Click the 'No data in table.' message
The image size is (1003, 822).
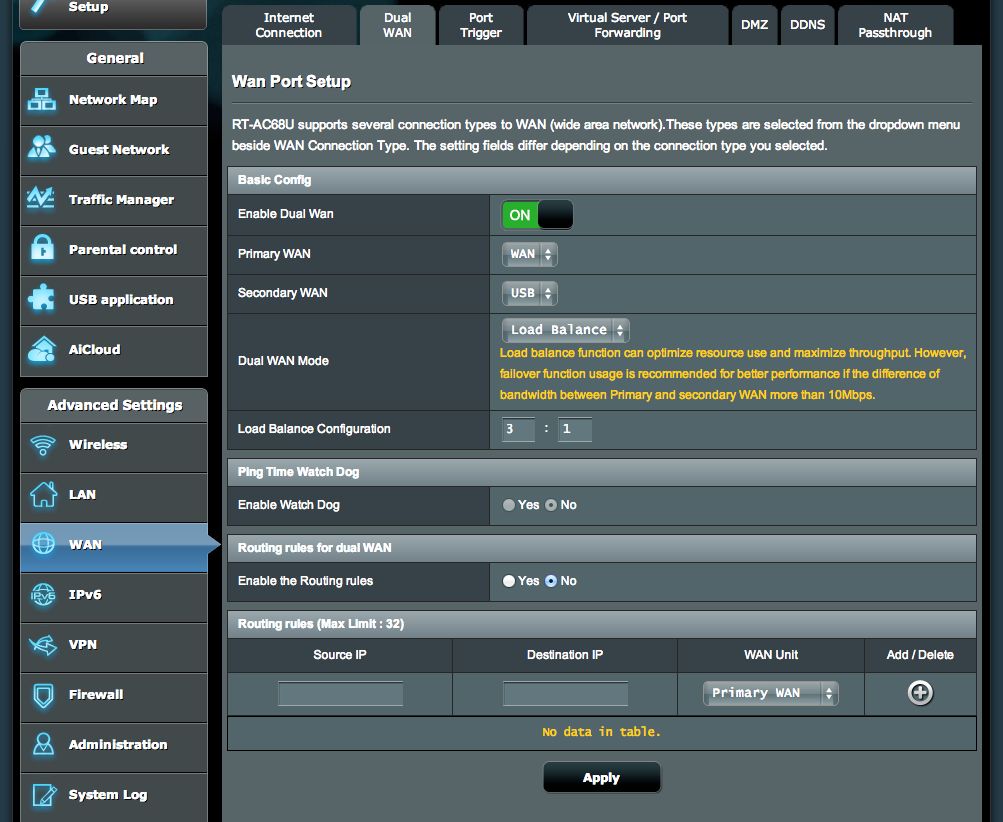point(601,732)
